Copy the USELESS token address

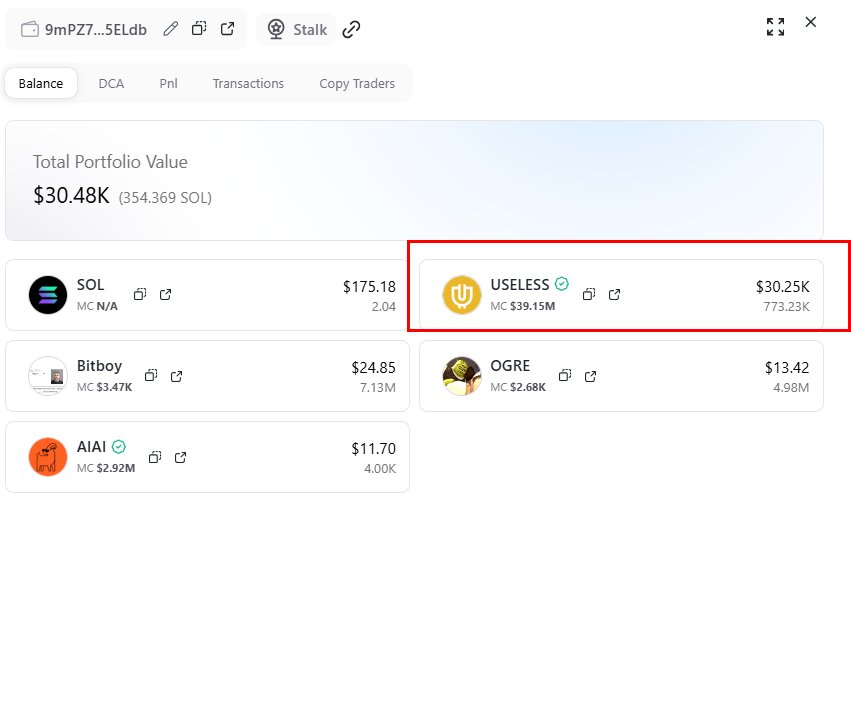coord(589,294)
